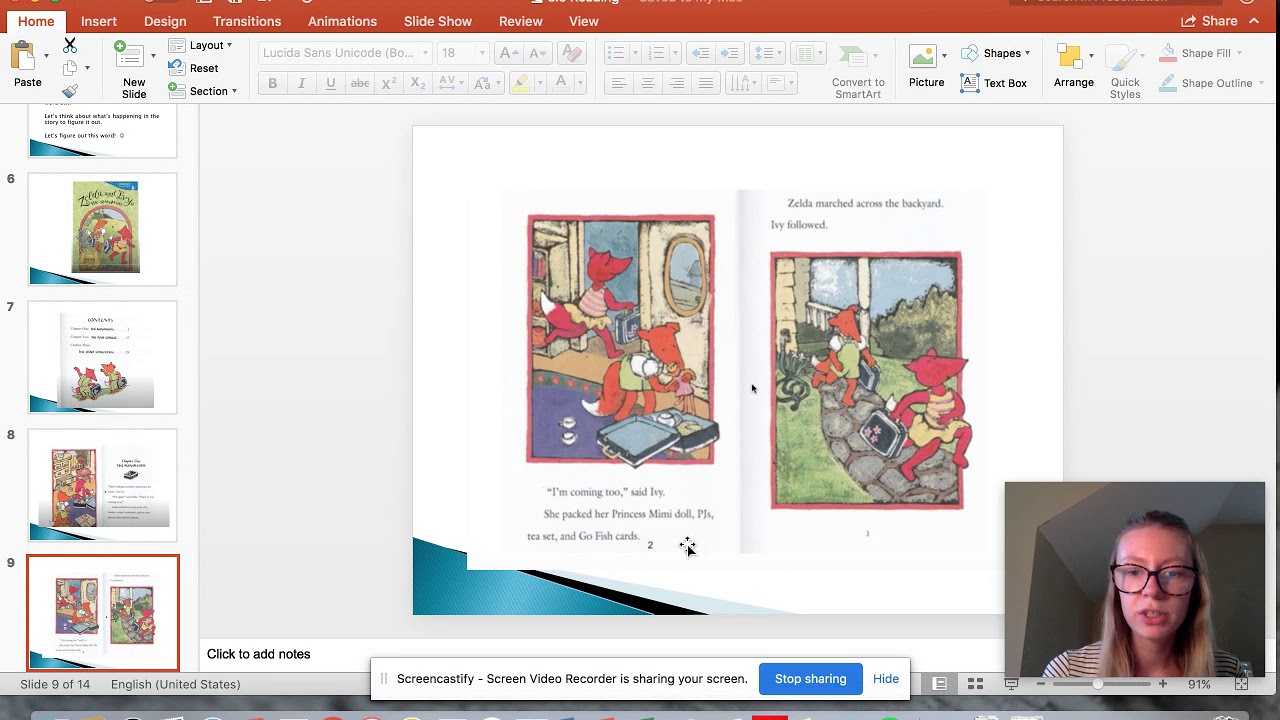Viewport: 1280px width, 720px height.
Task: Adjust the zoom slider handle
Action: point(1097,684)
